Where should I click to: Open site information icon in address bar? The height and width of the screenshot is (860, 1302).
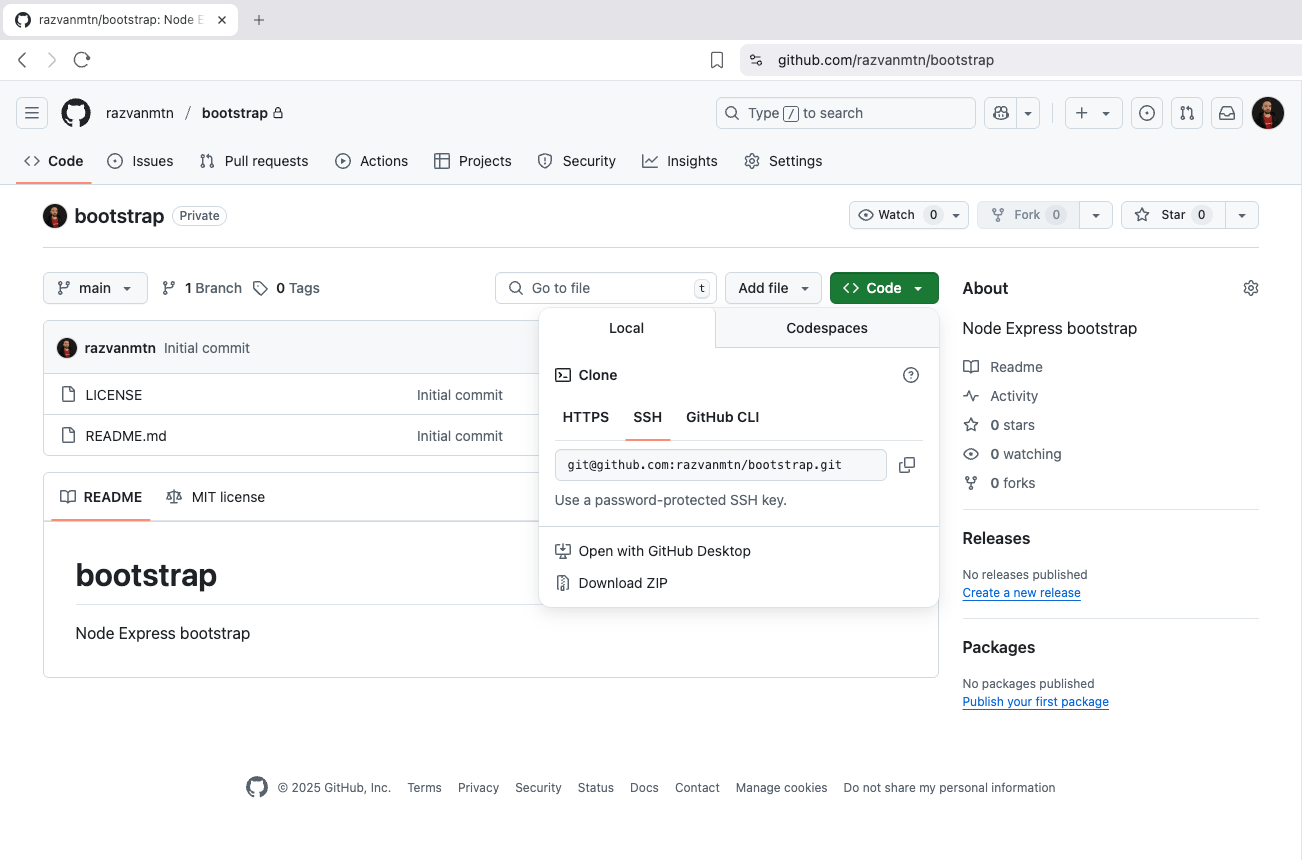(756, 60)
